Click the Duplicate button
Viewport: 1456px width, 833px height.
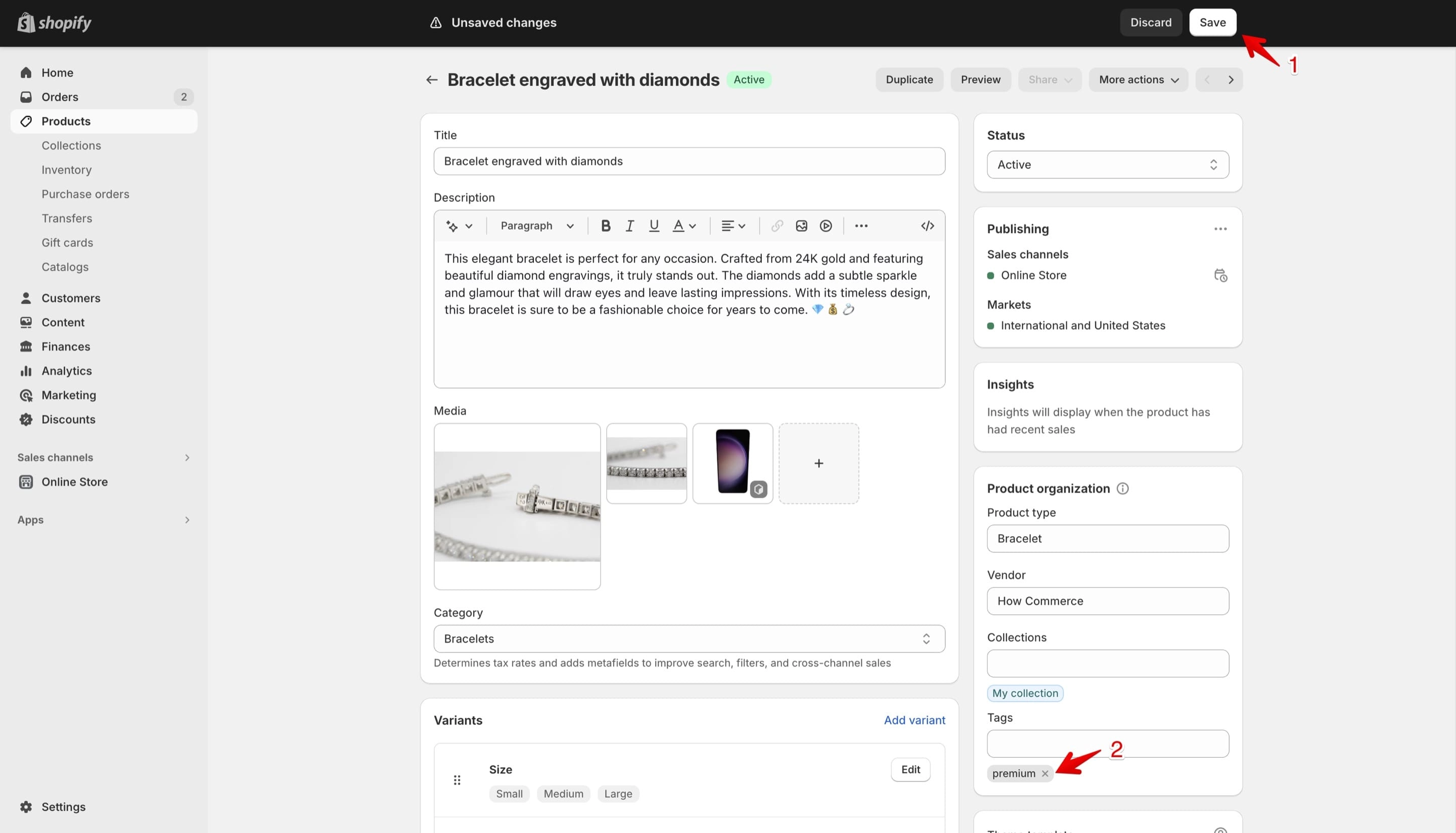pos(909,80)
